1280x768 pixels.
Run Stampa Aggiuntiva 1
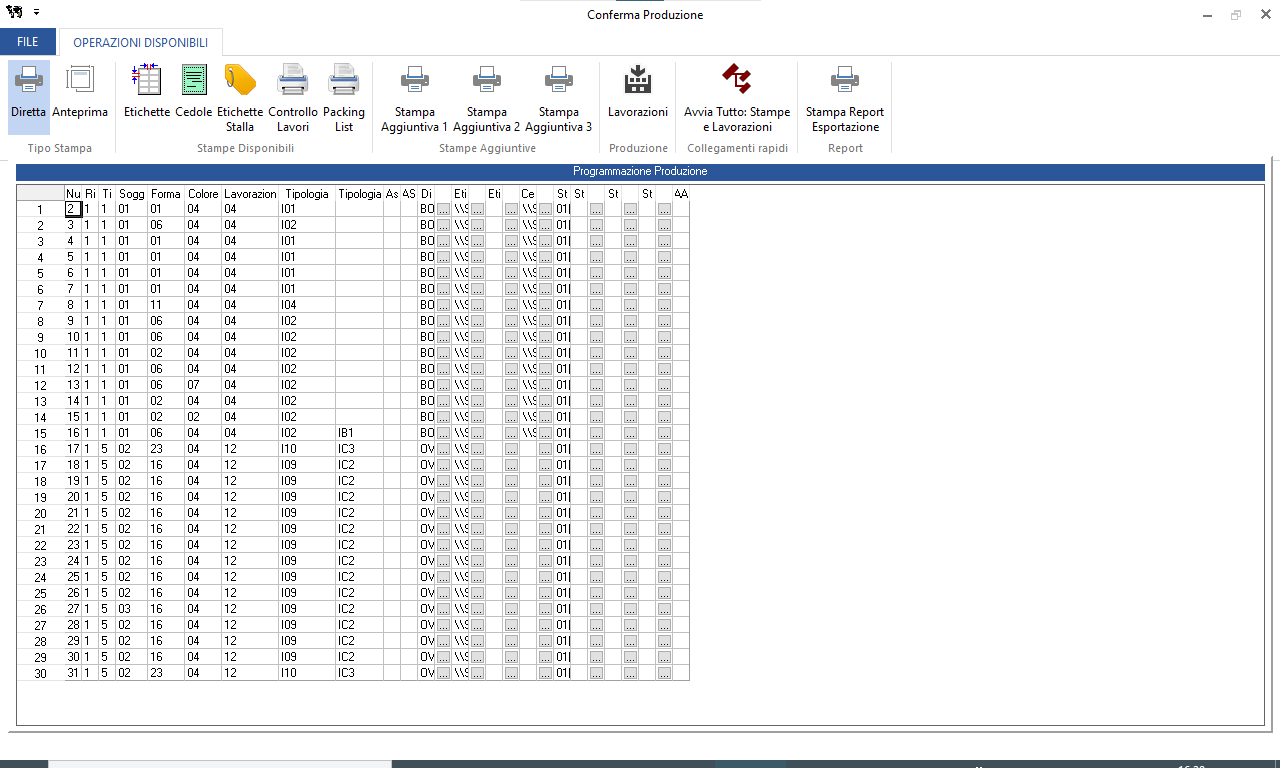pyautogui.click(x=415, y=97)
